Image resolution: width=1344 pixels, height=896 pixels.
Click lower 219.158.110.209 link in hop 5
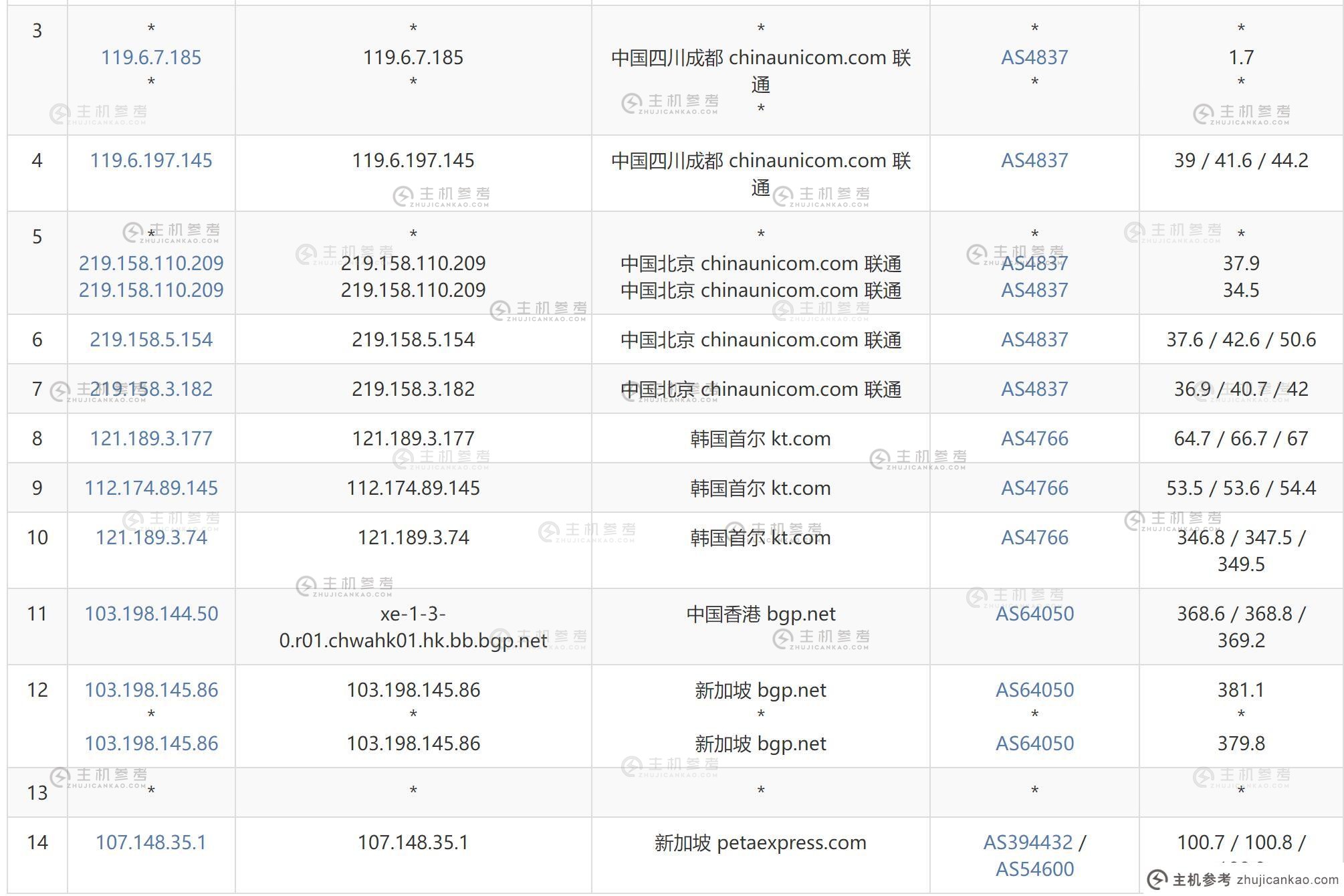[151, 290]
